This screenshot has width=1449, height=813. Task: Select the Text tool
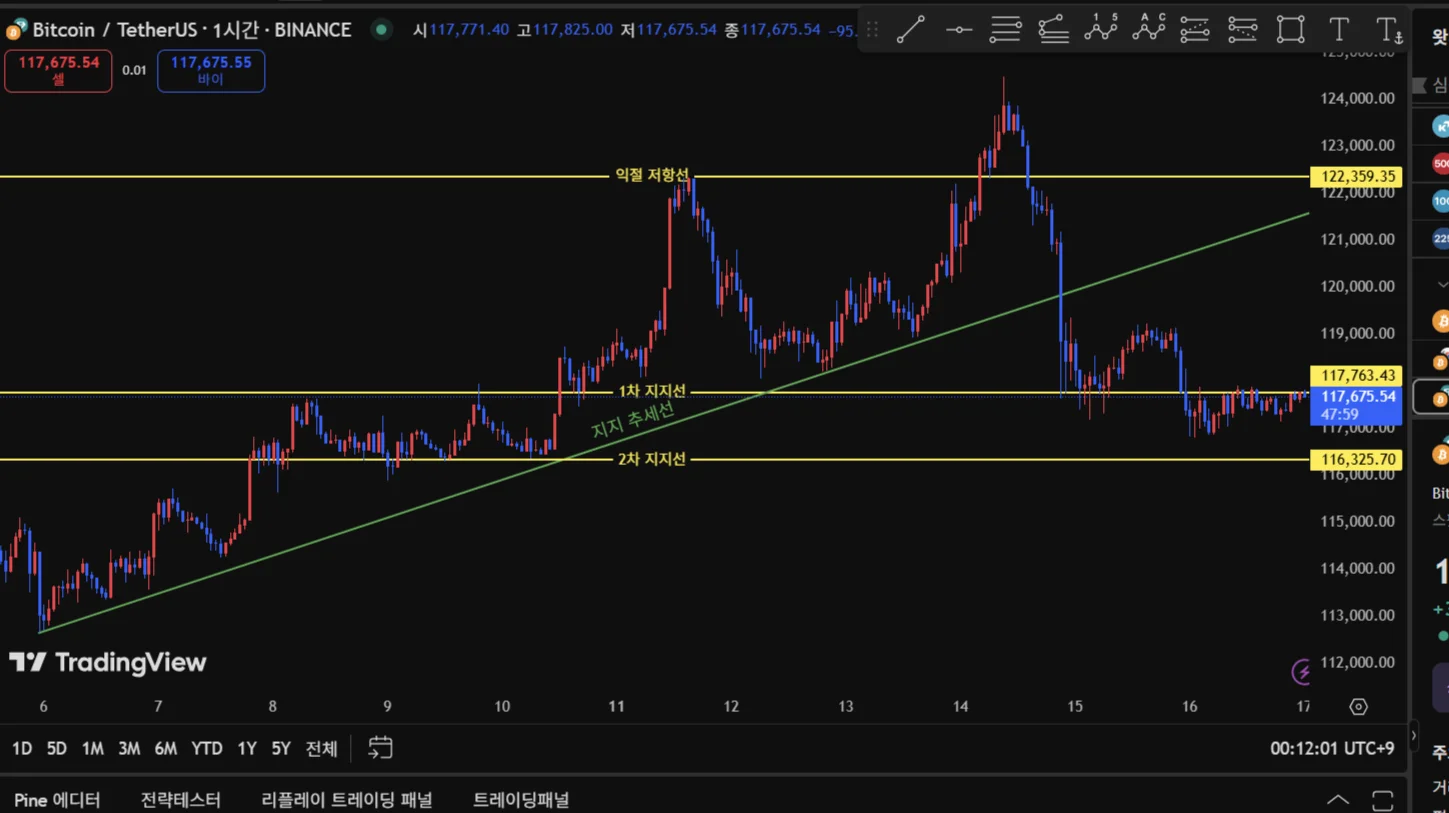click(x=1338, y=30)
